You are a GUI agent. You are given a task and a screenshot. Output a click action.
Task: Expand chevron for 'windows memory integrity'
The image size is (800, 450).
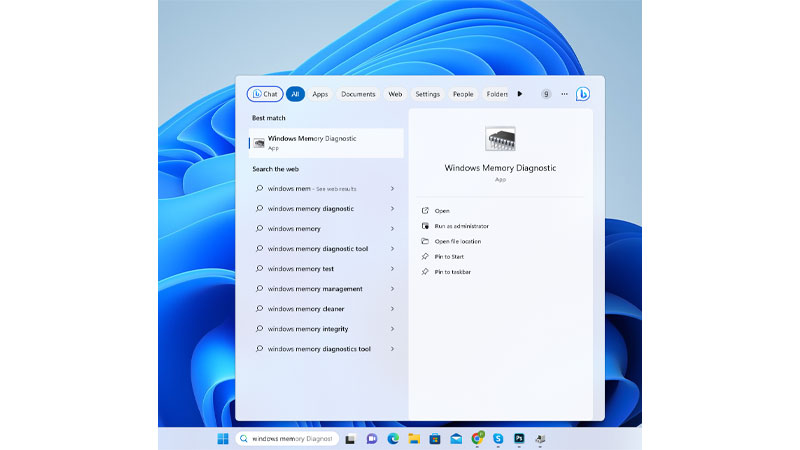[392, 329]
